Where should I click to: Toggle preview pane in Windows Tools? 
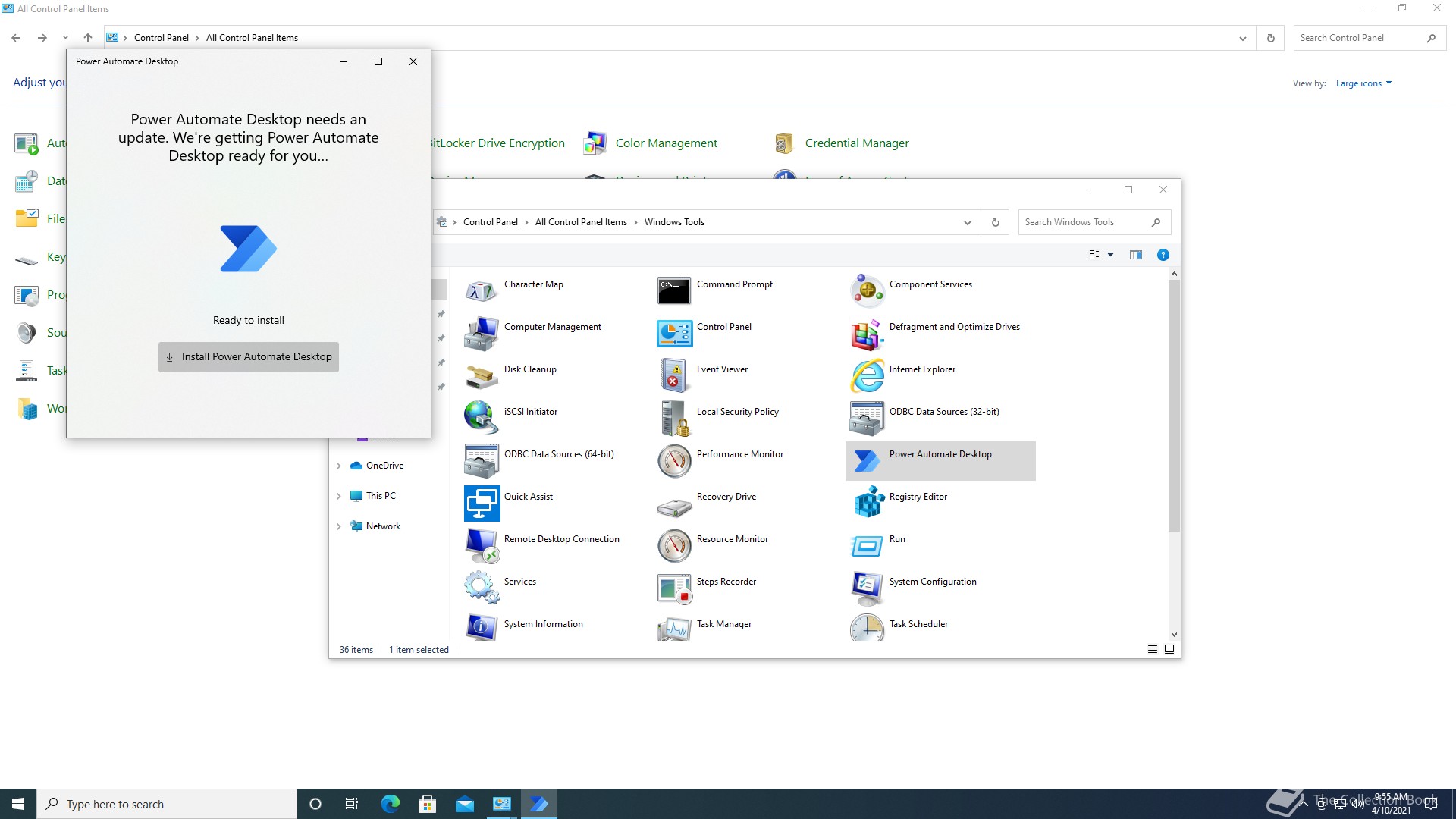coord(1135,255)
